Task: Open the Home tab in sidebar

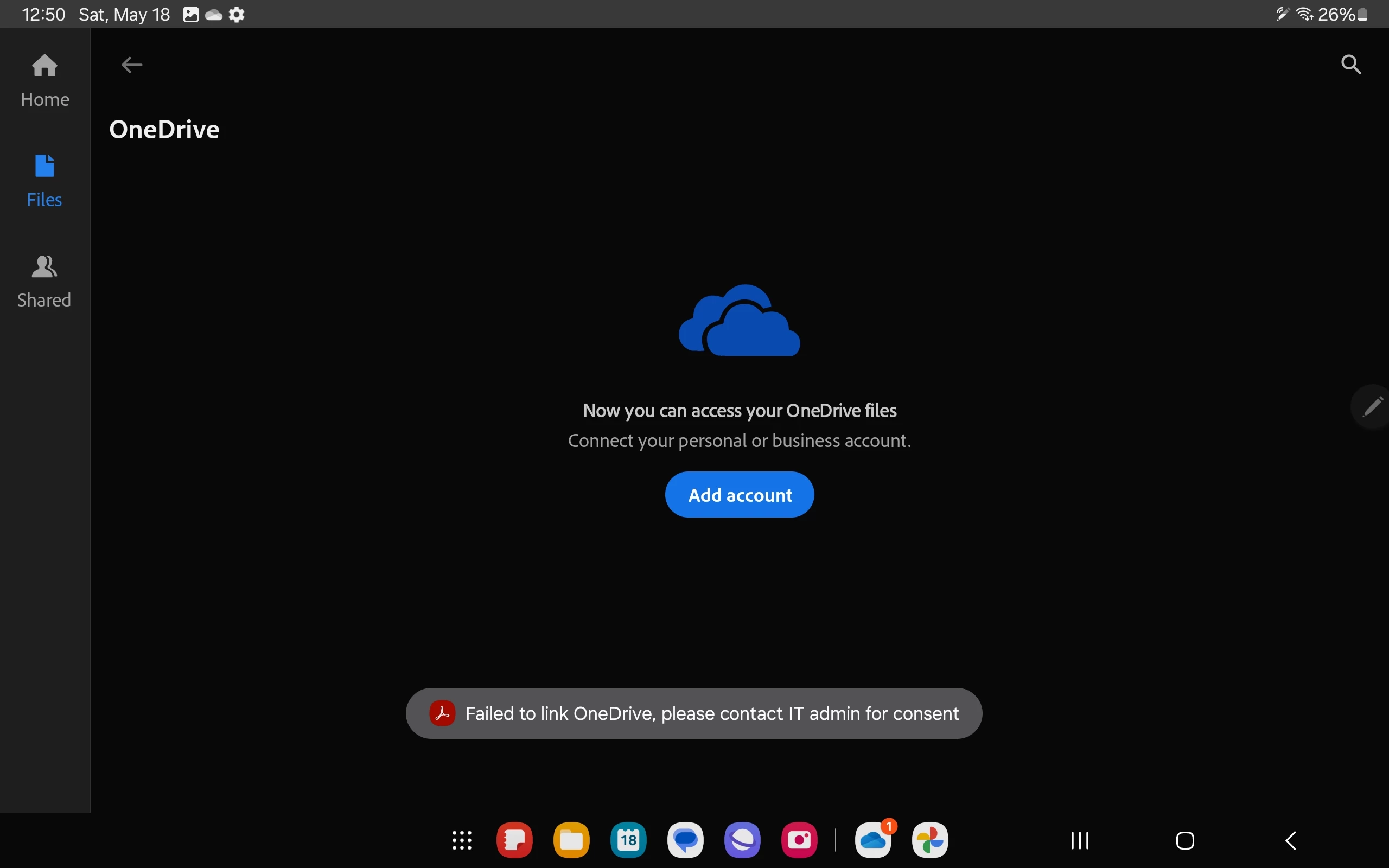Action: pos(45,80)
